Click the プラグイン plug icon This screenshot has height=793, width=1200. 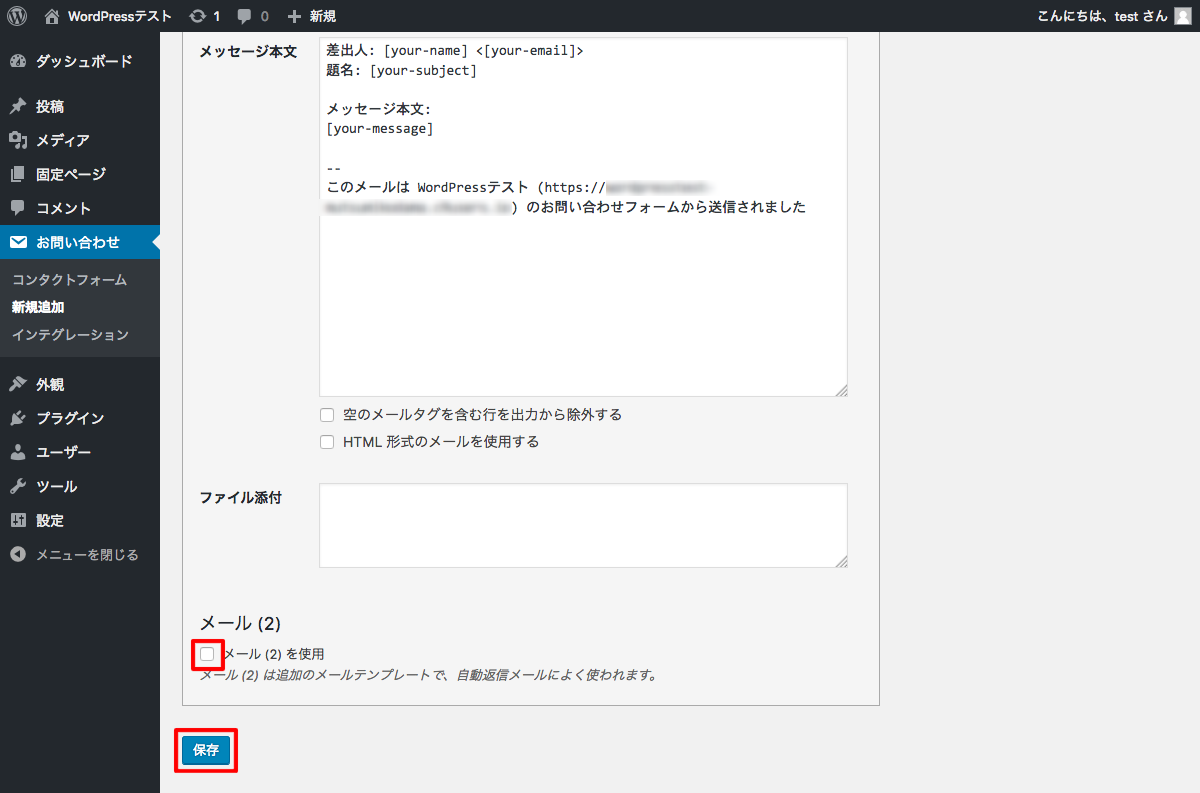click(18, 418)
